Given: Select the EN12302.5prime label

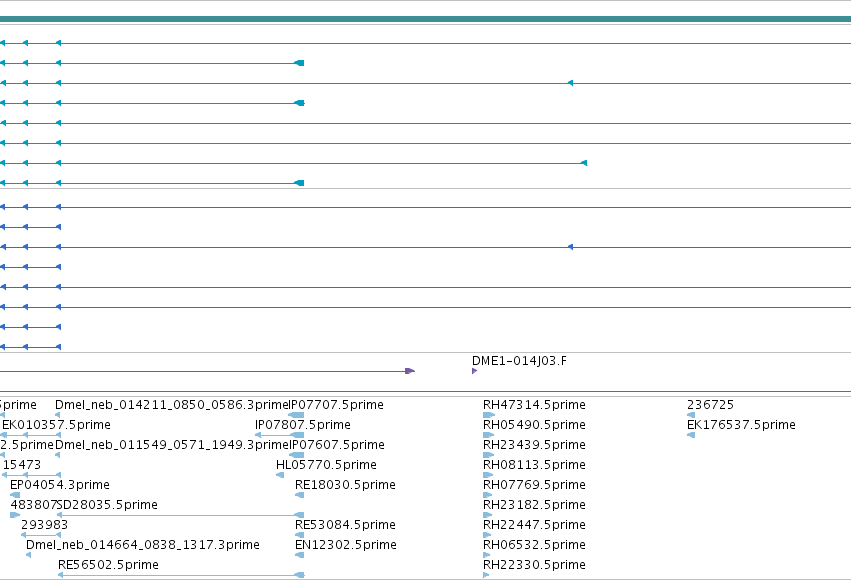Looking at the screenshot, I should (346, 545).
